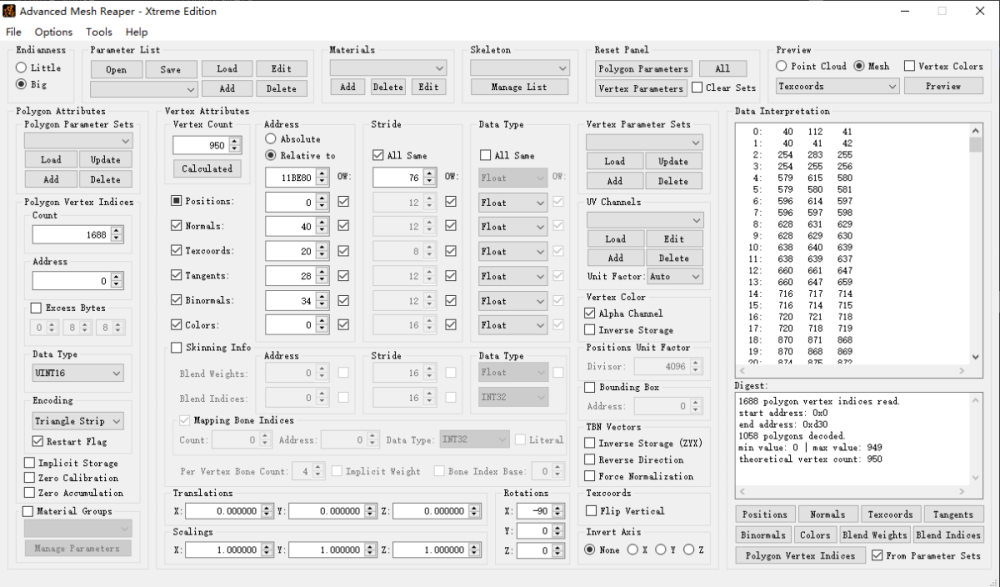Open the Tools menu
This screenshot has height=587, width=1000.
point(99,32)
